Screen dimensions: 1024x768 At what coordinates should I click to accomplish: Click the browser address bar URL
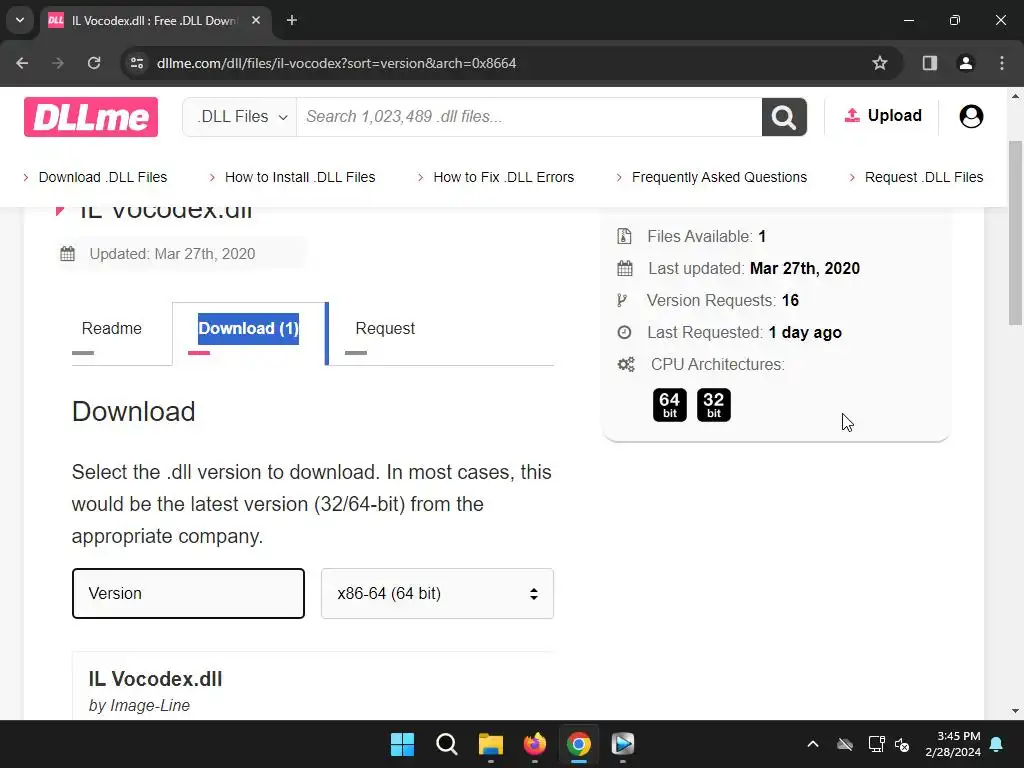[336, 63]
